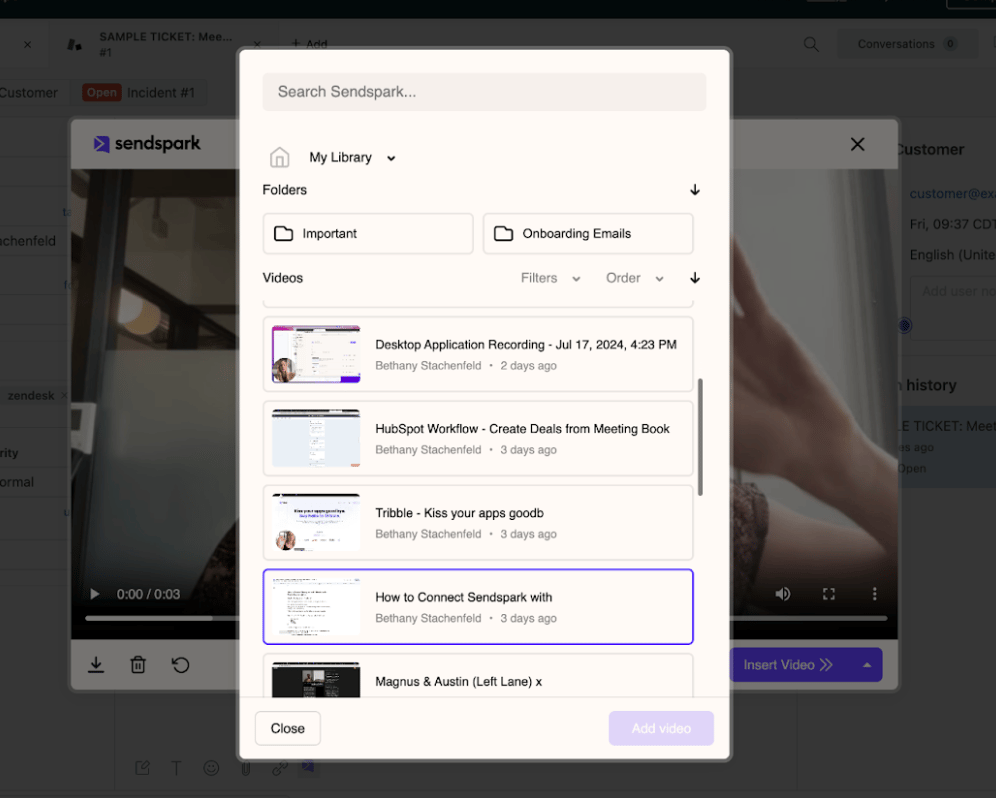Select Desktop Application Recording video
Viewport: 996px width, 798px height.
[x=478, y=355]
